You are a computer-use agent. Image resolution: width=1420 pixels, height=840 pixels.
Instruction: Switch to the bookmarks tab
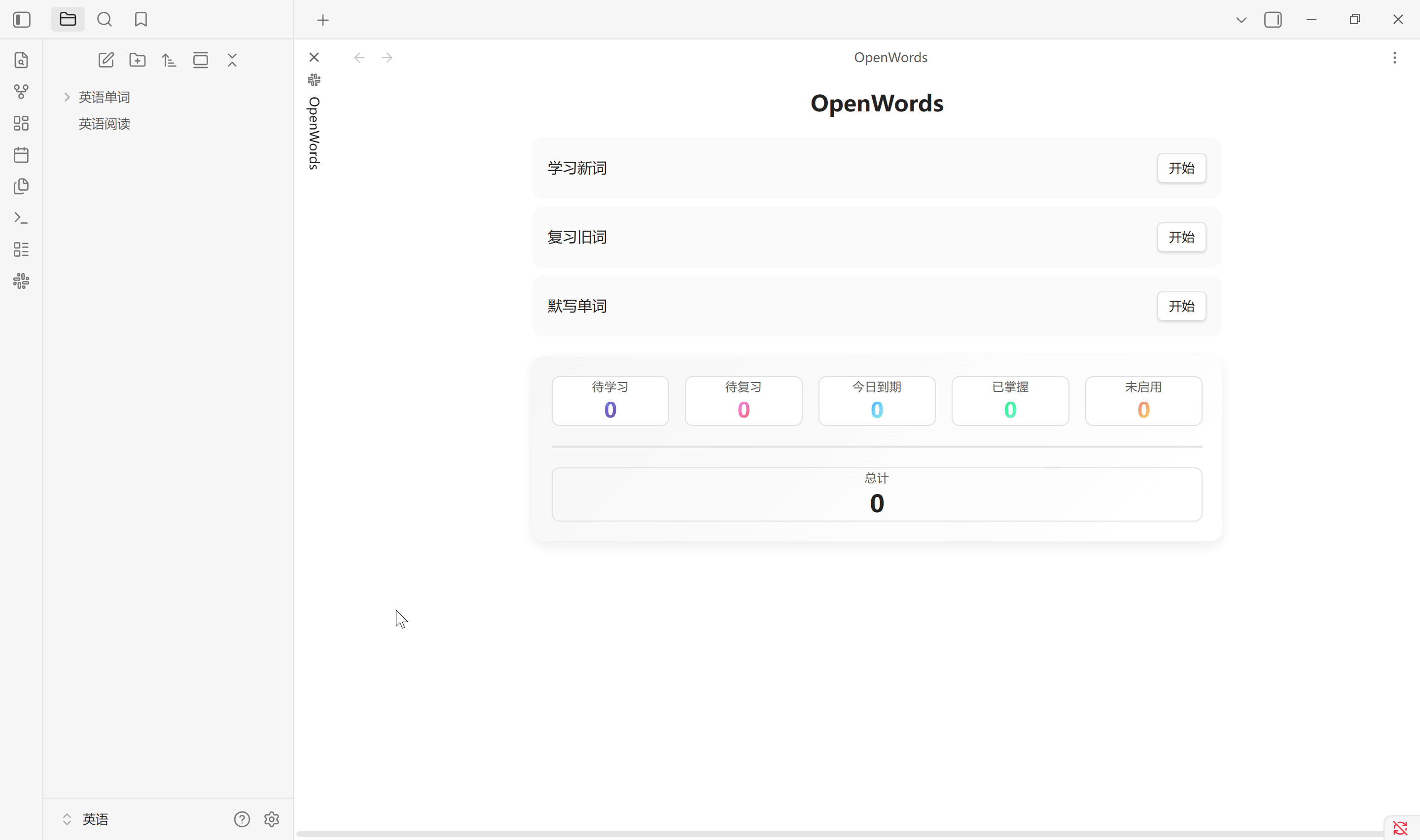pyautogui.click(x=141, y=20)
